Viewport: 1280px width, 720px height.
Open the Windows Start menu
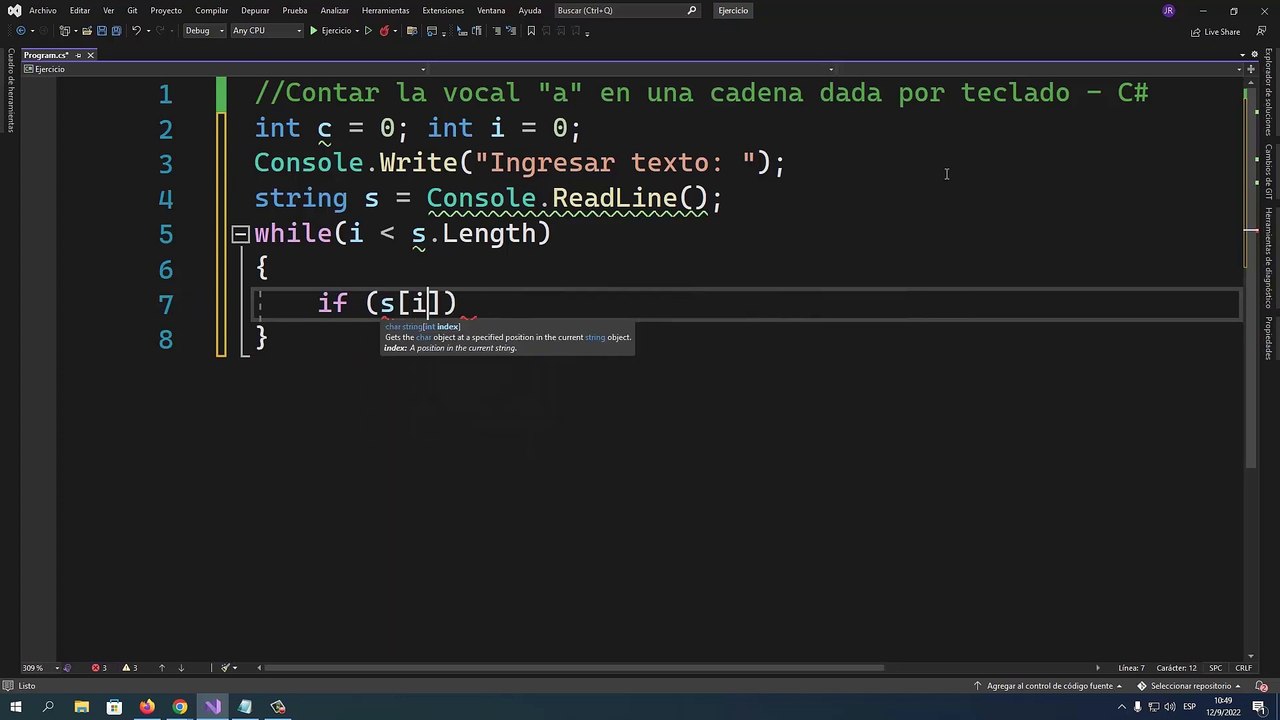click(x=15, y=707)
